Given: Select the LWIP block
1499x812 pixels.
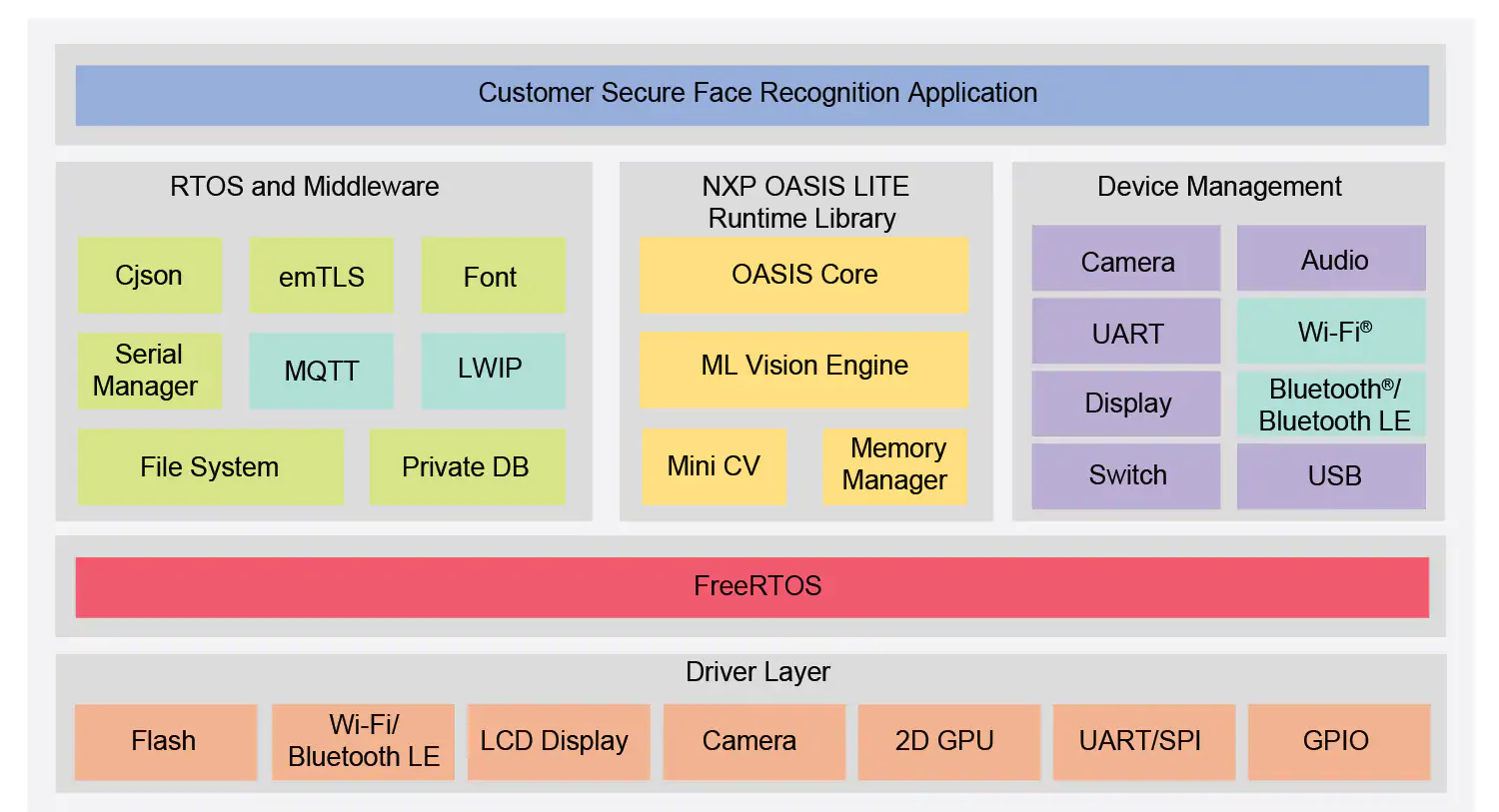Looking at the screenshot, I should (493, 371).
